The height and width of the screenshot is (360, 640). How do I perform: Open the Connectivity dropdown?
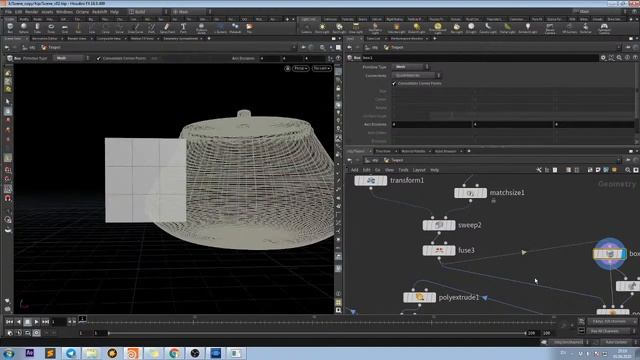[417, 76]
